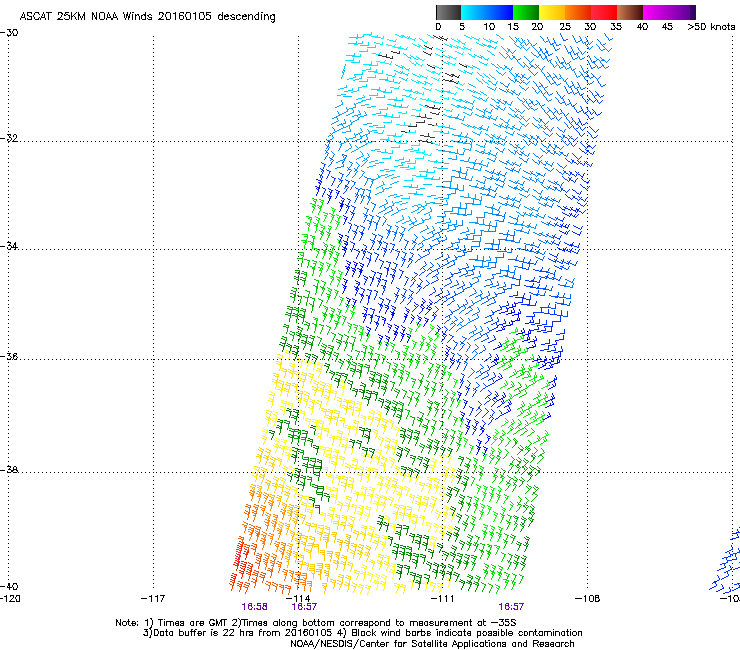Click the latitude label '-34'
Viewport: 740px width, 650px height.
click(9, 246)
